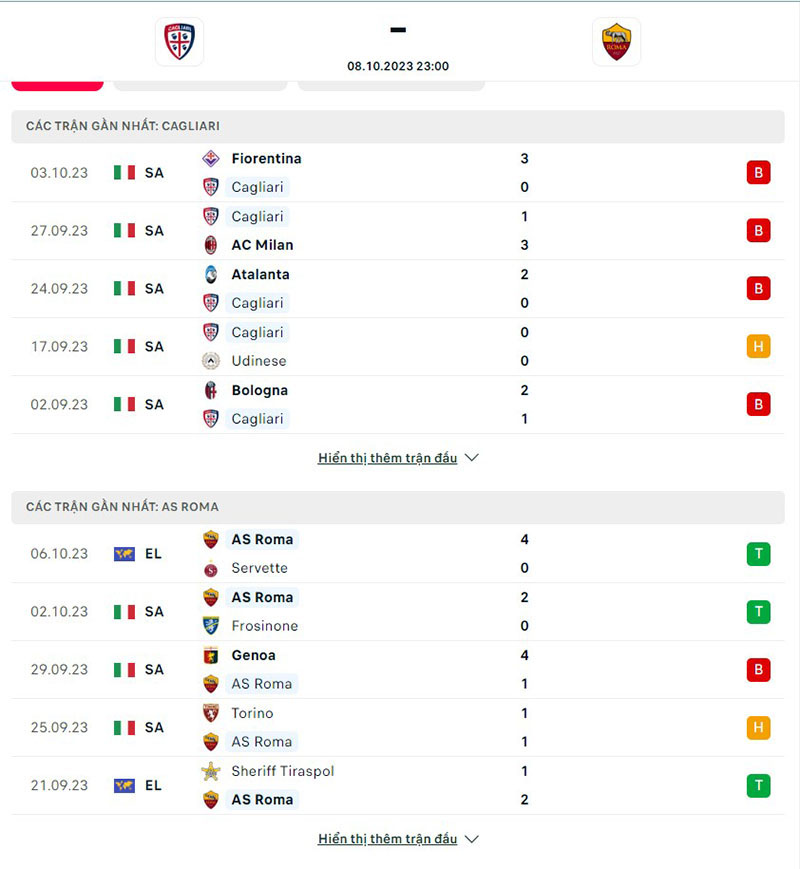
Task: Click the green T badge on the Servette match
Action: [758, 553]
